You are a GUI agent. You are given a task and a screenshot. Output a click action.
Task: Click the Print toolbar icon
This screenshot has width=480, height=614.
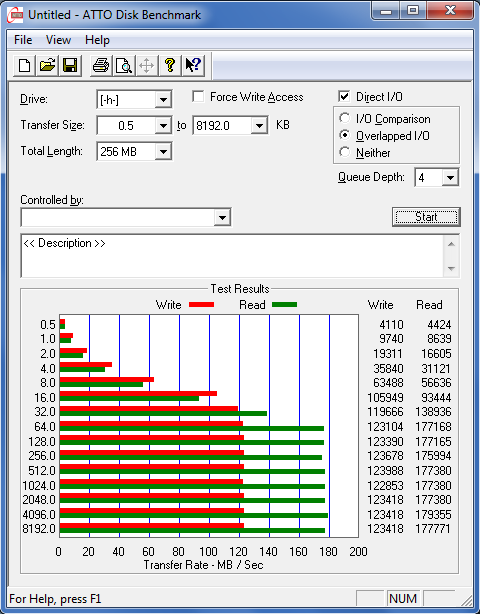point(101,65)
